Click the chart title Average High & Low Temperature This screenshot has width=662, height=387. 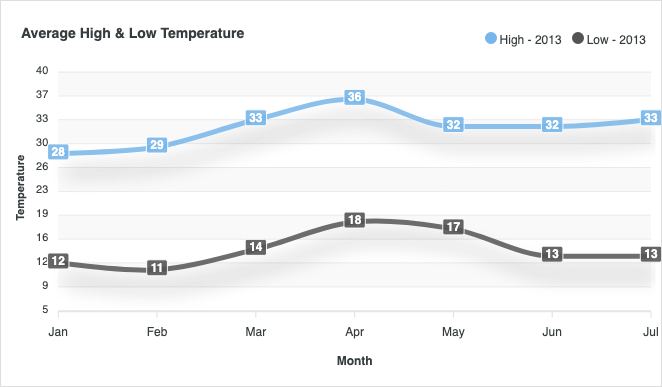point(133,33)
